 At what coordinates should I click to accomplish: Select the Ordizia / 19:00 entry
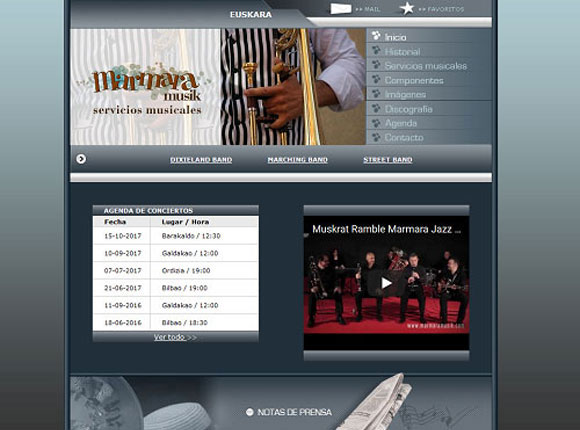186,271
